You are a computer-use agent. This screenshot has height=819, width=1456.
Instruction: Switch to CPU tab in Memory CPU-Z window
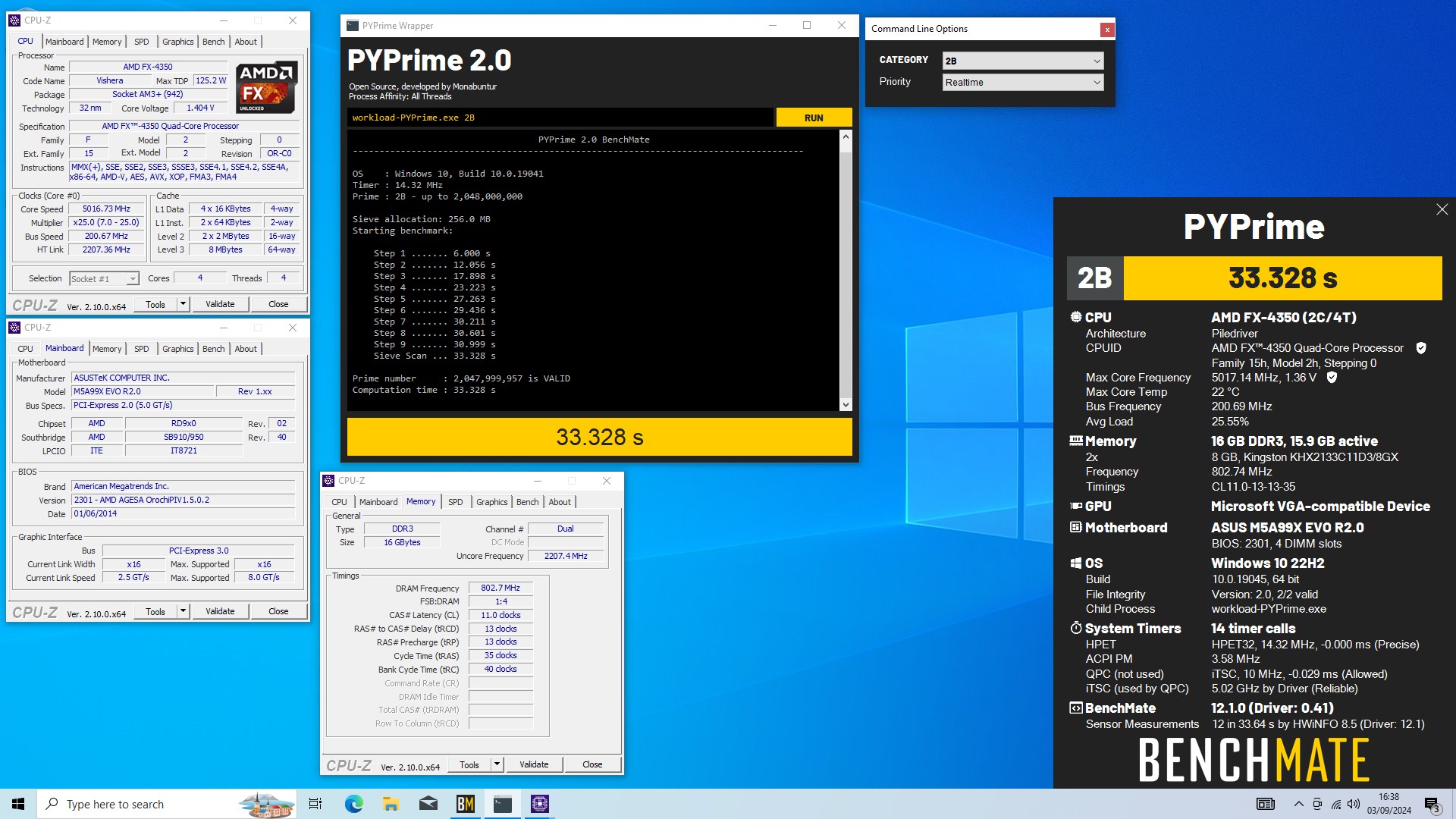pyautogui.click(x=339, y=502)
